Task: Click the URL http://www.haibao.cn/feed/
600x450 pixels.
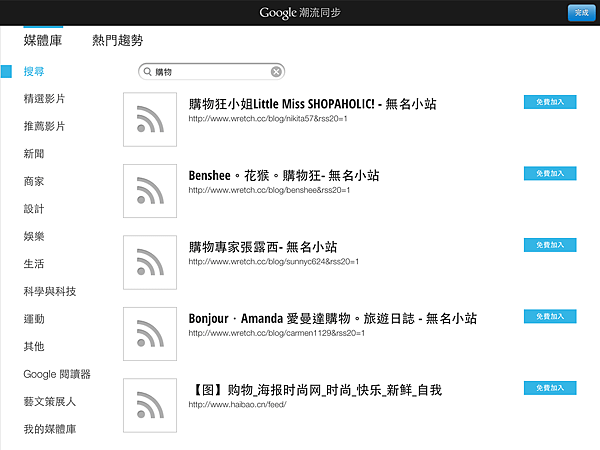Action: point(237,405)
